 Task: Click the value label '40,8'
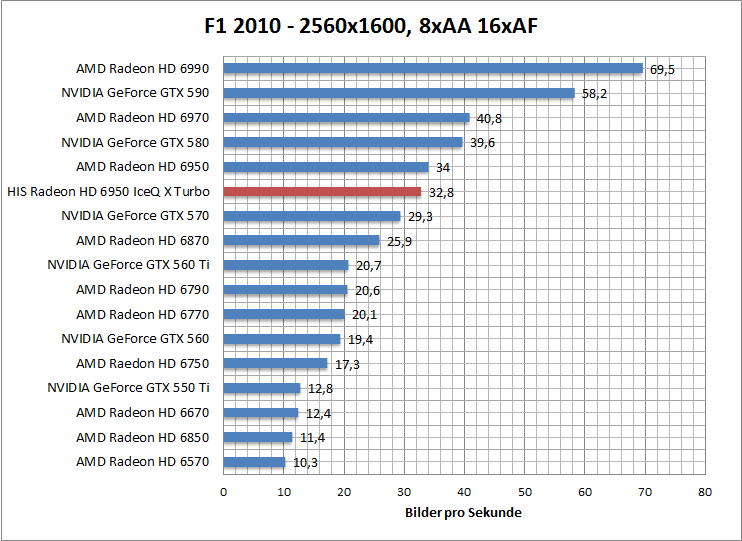coord(489,119)
